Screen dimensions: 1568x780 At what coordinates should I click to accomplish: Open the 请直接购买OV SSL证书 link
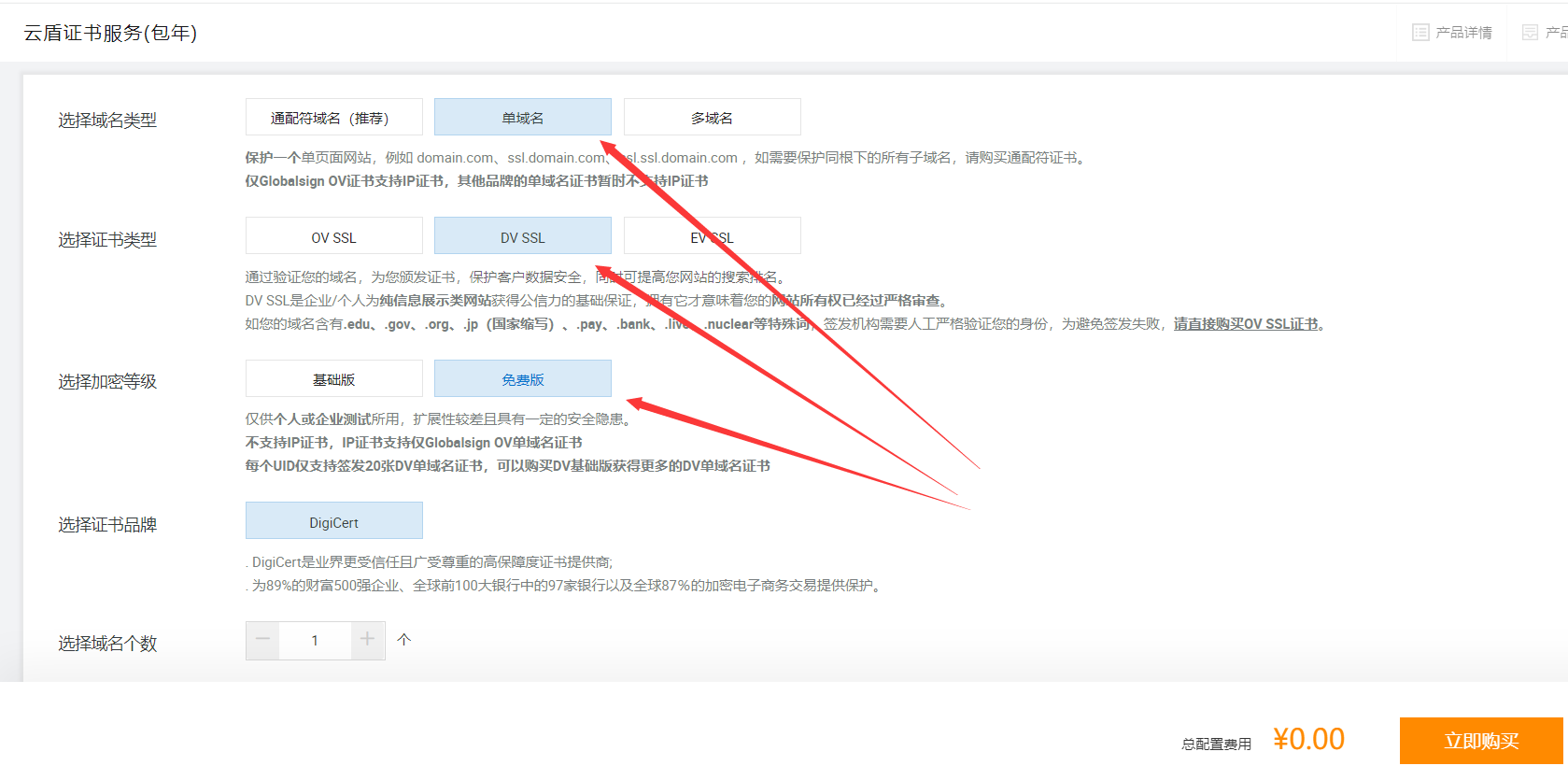coord(1248,324)
